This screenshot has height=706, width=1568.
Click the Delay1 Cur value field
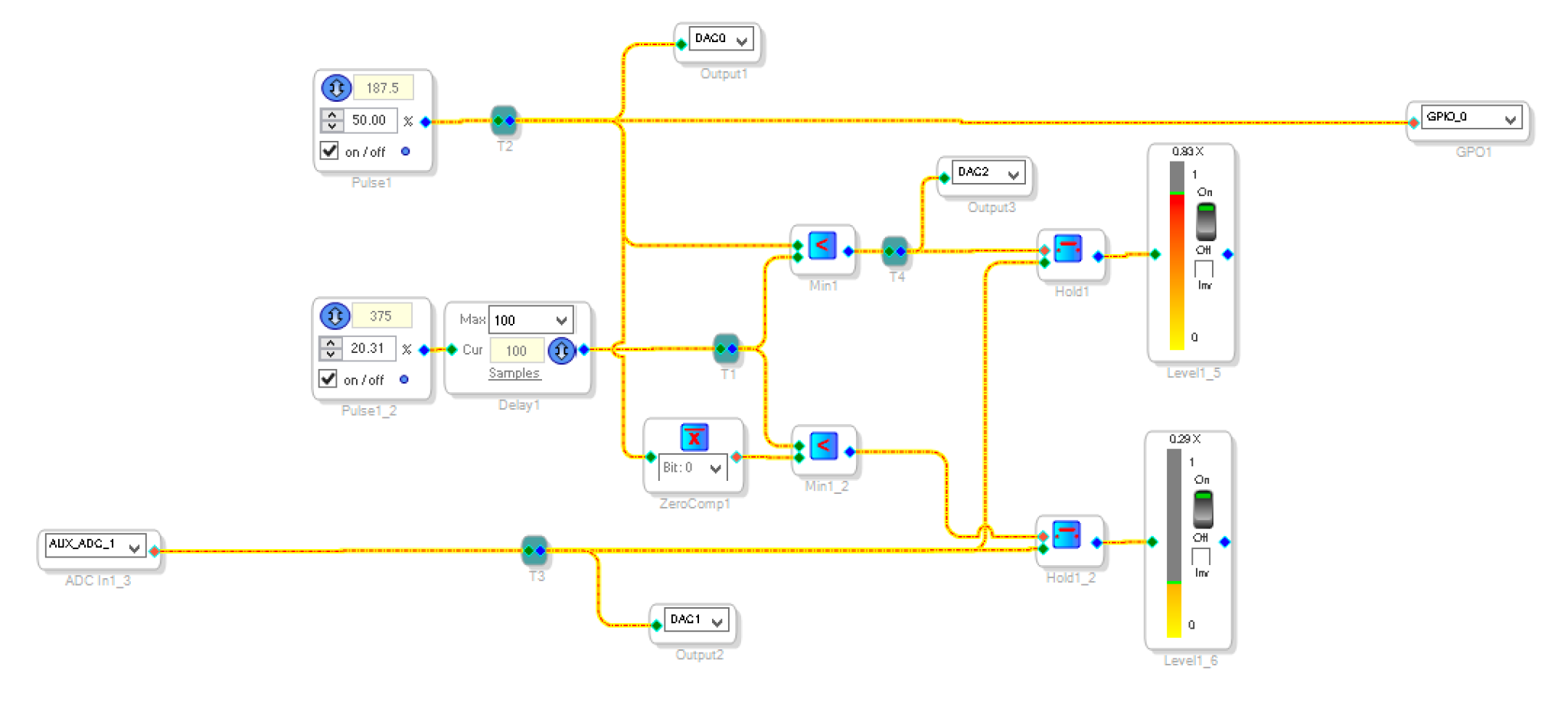coord(517,351)
